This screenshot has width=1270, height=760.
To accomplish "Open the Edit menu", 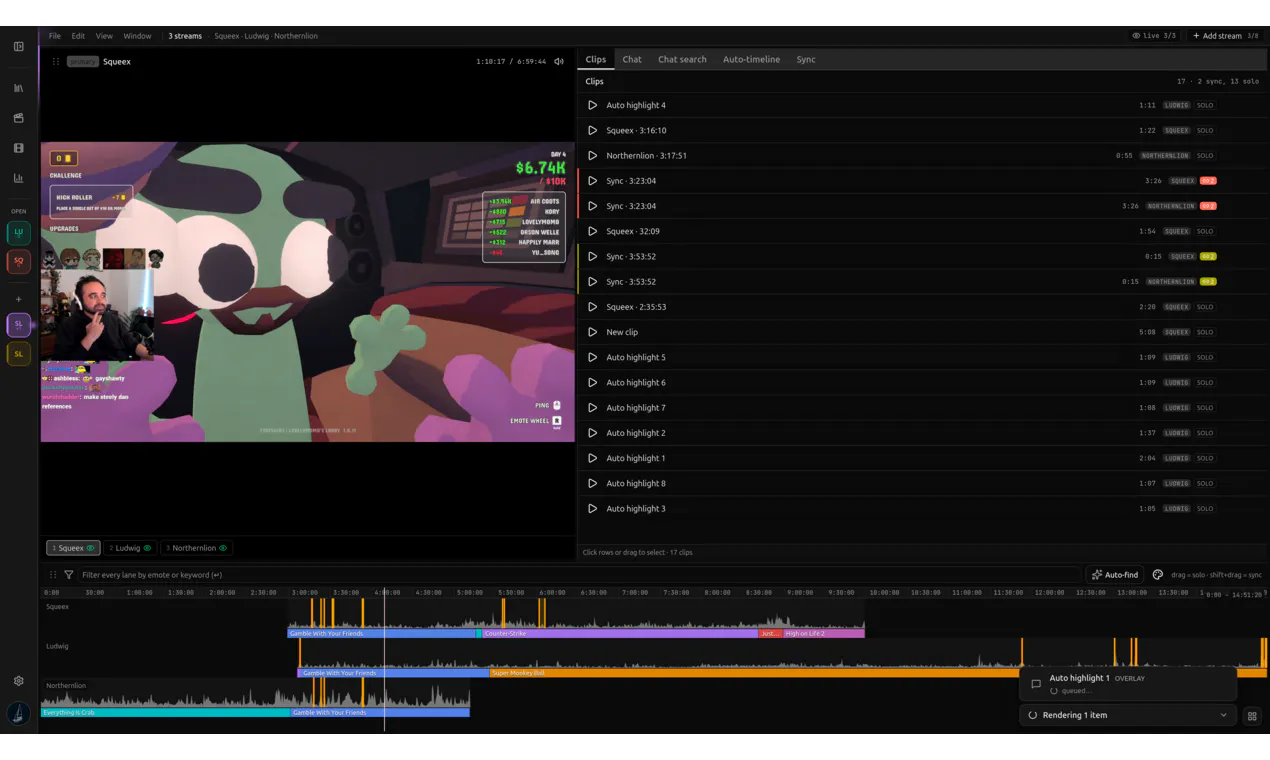I will [x=78, y=36].
